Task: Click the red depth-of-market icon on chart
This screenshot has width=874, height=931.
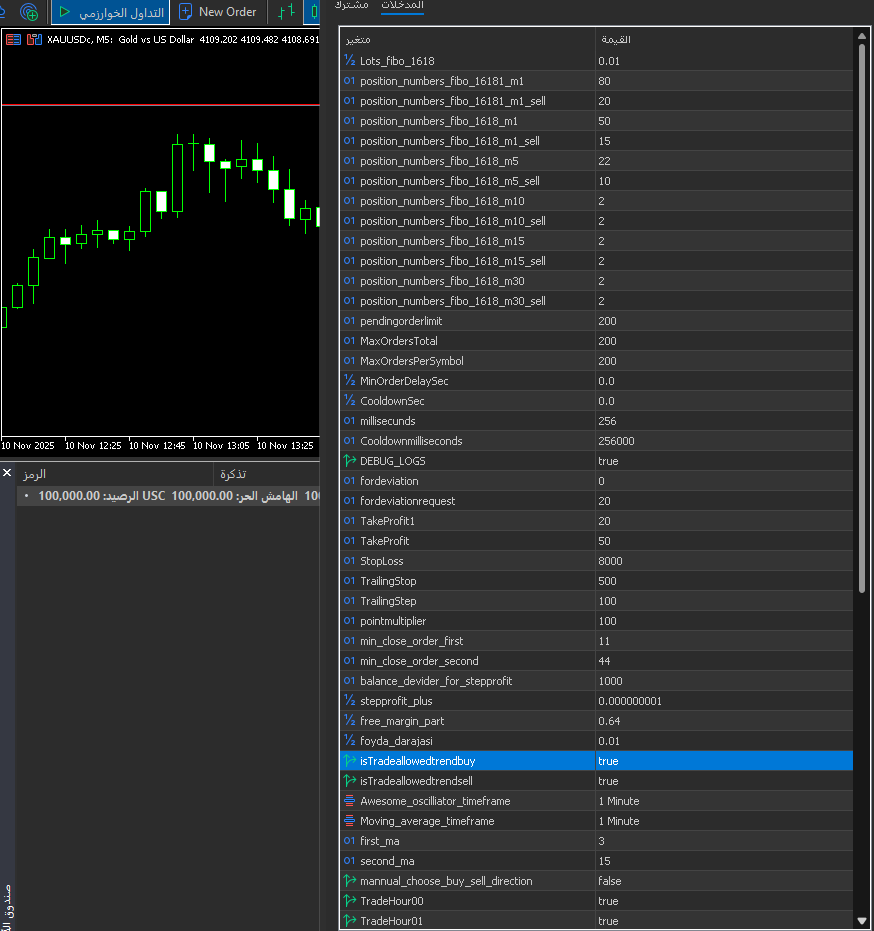Action: (x=13, y=40)
